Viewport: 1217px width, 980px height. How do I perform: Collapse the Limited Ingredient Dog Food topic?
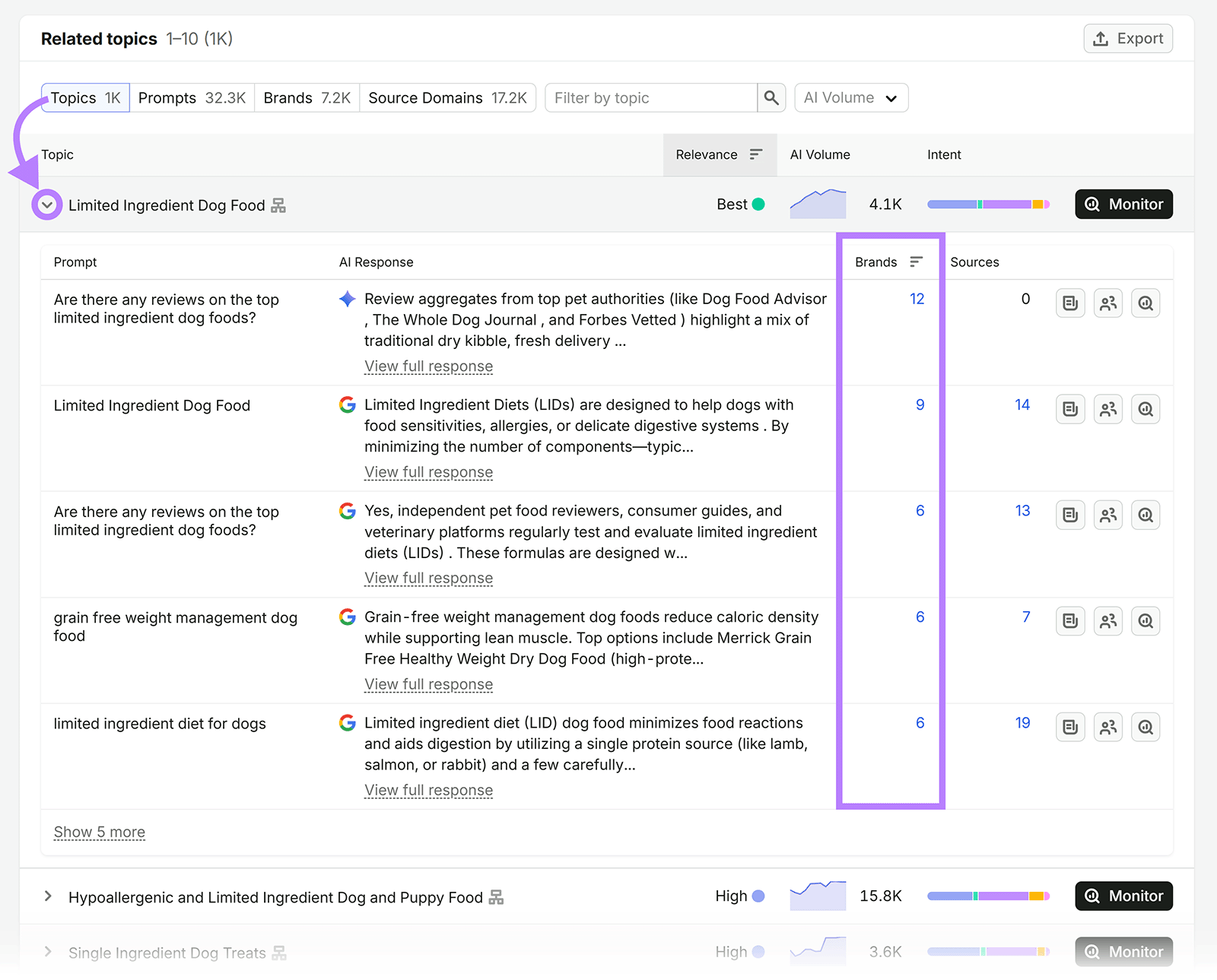point(47,205)
